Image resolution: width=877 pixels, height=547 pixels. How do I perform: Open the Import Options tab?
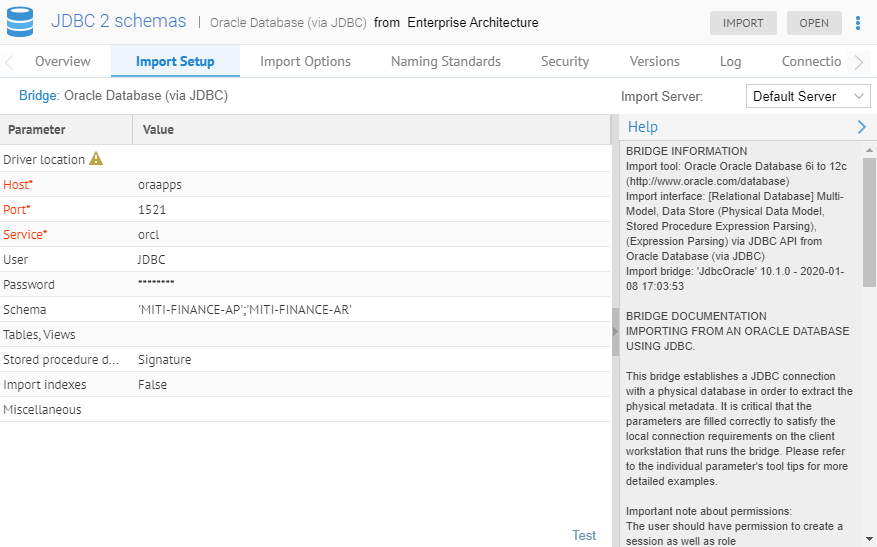point(305,61)
